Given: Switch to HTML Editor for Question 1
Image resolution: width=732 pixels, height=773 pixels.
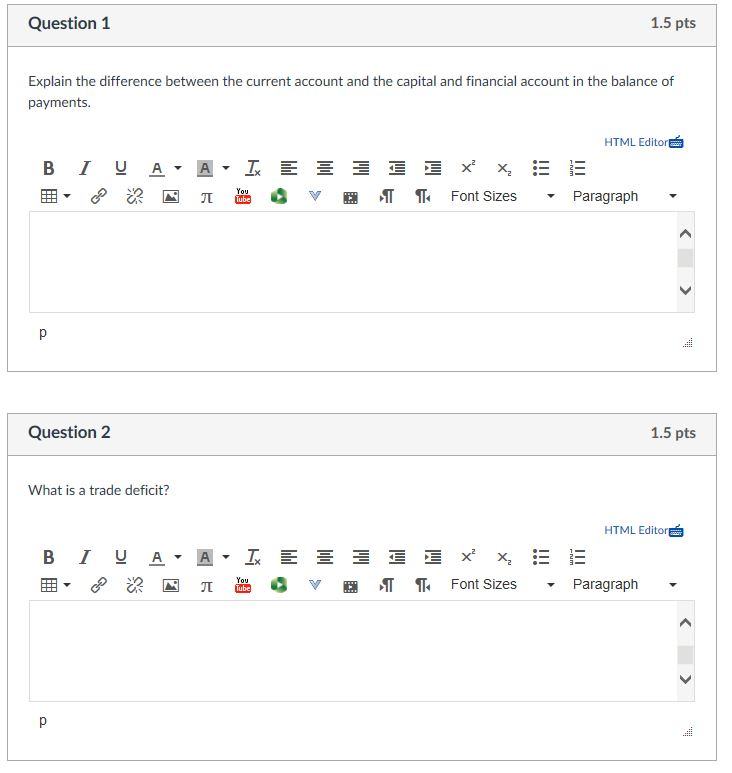Looking at the screenshot, I should pyautogui.click(x=643, y=142).
